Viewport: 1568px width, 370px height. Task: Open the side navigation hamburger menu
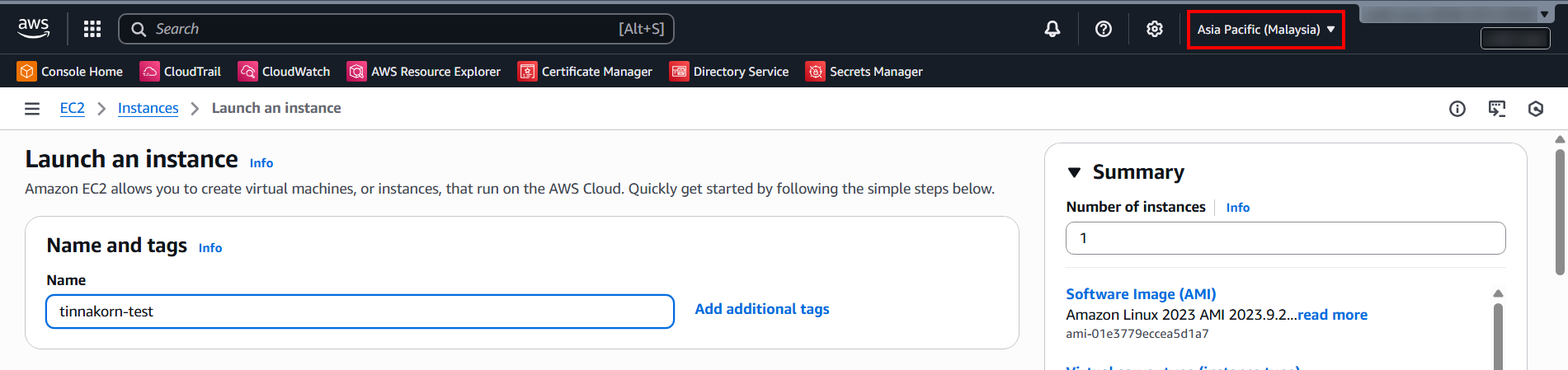pos(32,109)
